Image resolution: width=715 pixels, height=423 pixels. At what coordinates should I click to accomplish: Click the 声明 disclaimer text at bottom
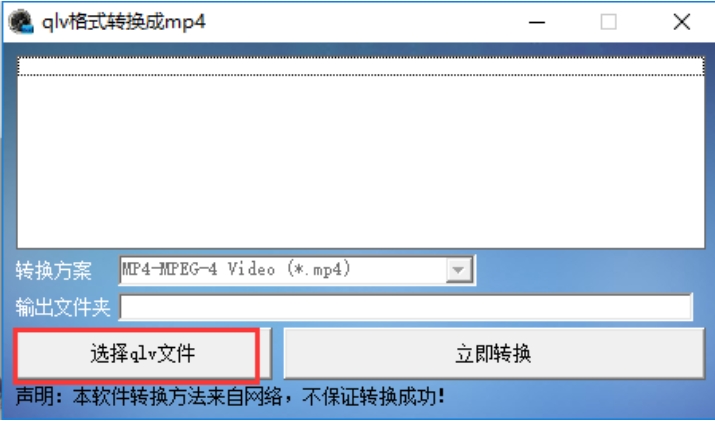tap(230, 396)
